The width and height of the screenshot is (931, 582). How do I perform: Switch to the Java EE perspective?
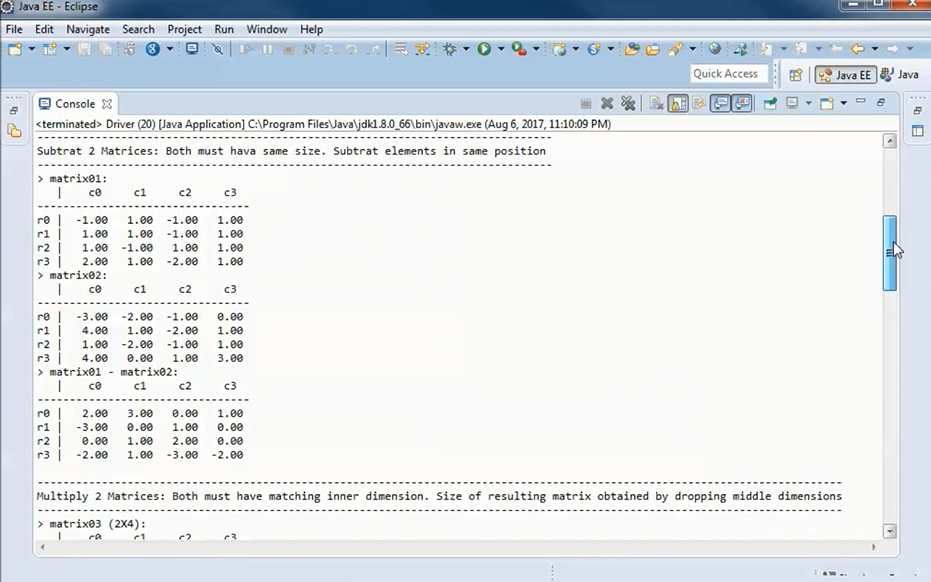[x=846, y=75]
